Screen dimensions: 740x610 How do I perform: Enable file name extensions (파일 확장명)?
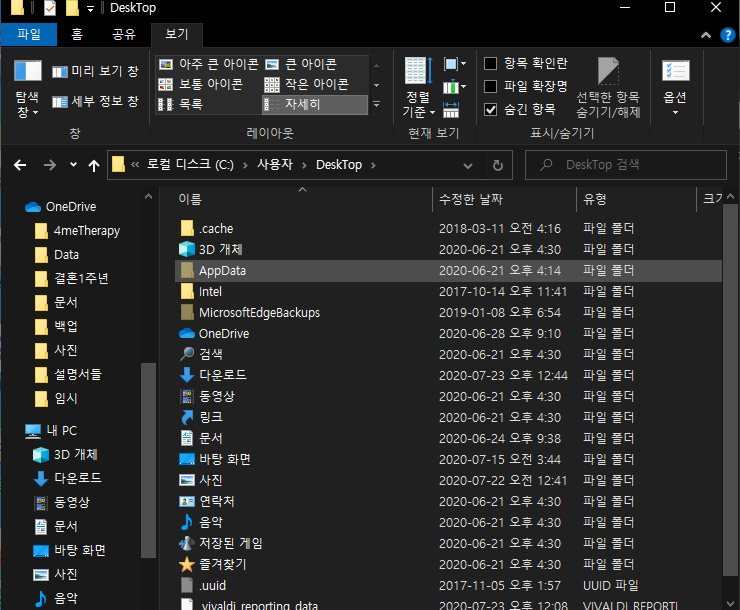(525, 86)
